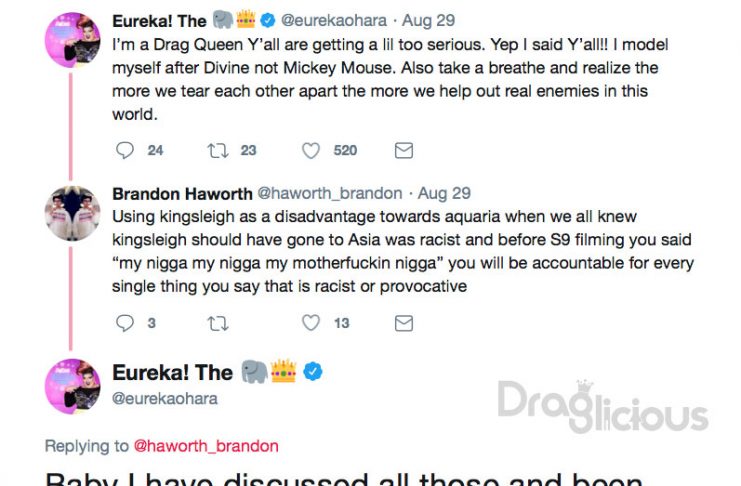Click verified badge on bottom Eureka reply

(x=313, y=372)
